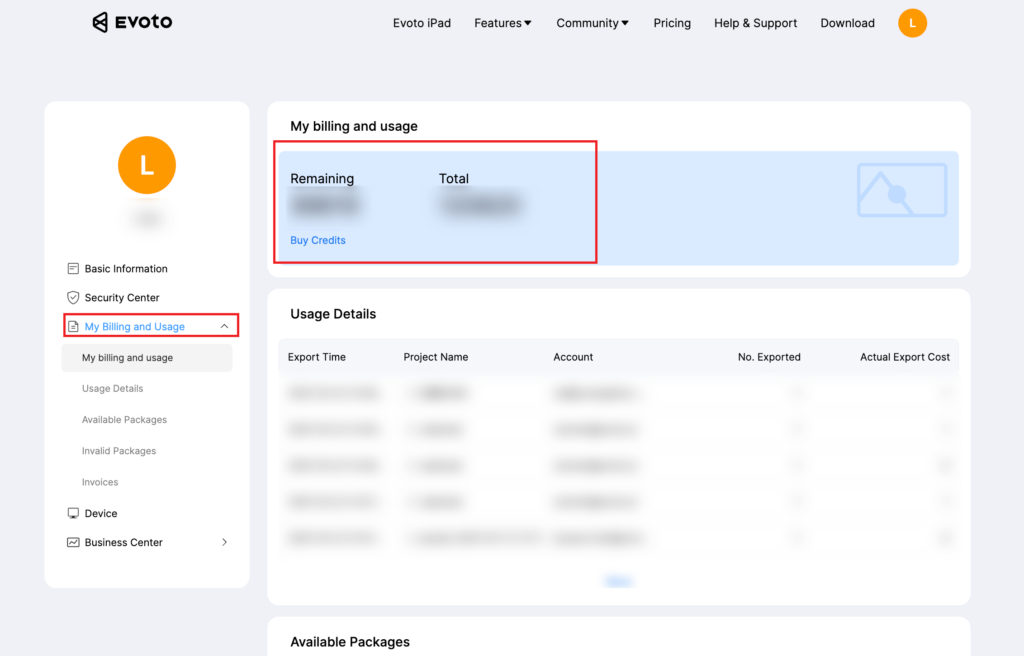1024x656 pixels.
Task: Open Invalid Packages sub-item
Action: click(119, 451)
